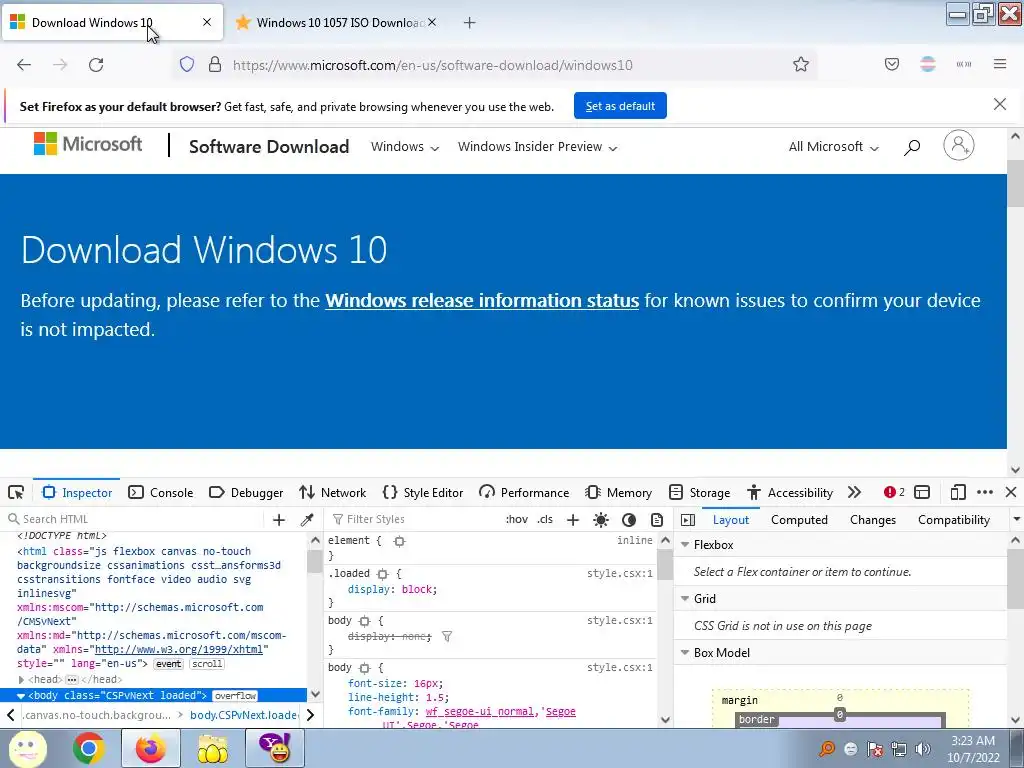Switch to Windows 10 1057 ISO Download tab
This screenshot has height=768, width=1024.
click(x=336, y=23)
